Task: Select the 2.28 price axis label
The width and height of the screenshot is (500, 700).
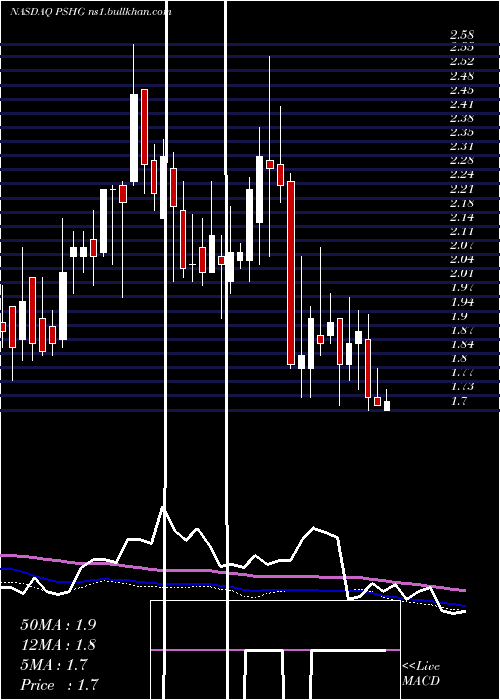Action: click(462, 160)
